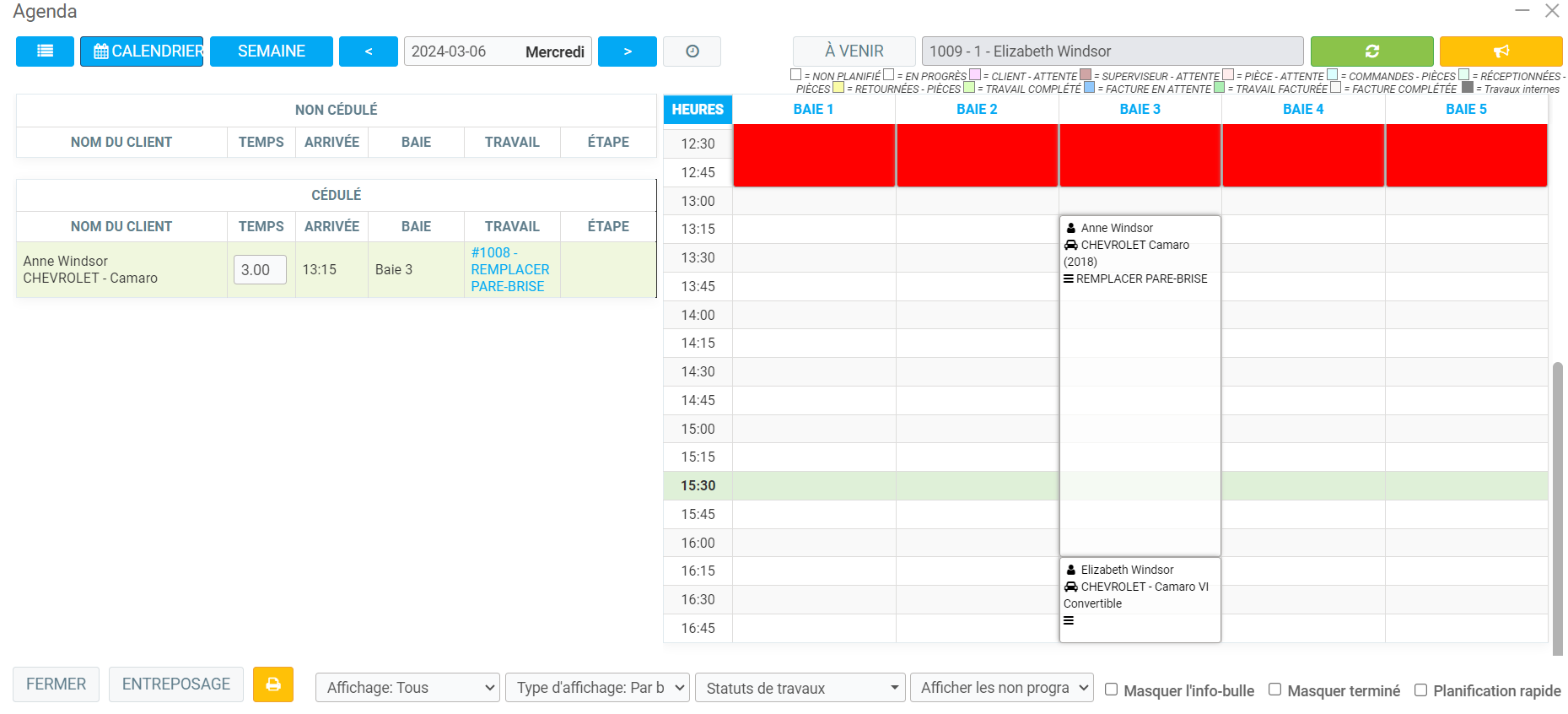The width and height of the screenshot is (1568, 714).
Task: Click the green refresh icon button
Action: click(1371, 51)
